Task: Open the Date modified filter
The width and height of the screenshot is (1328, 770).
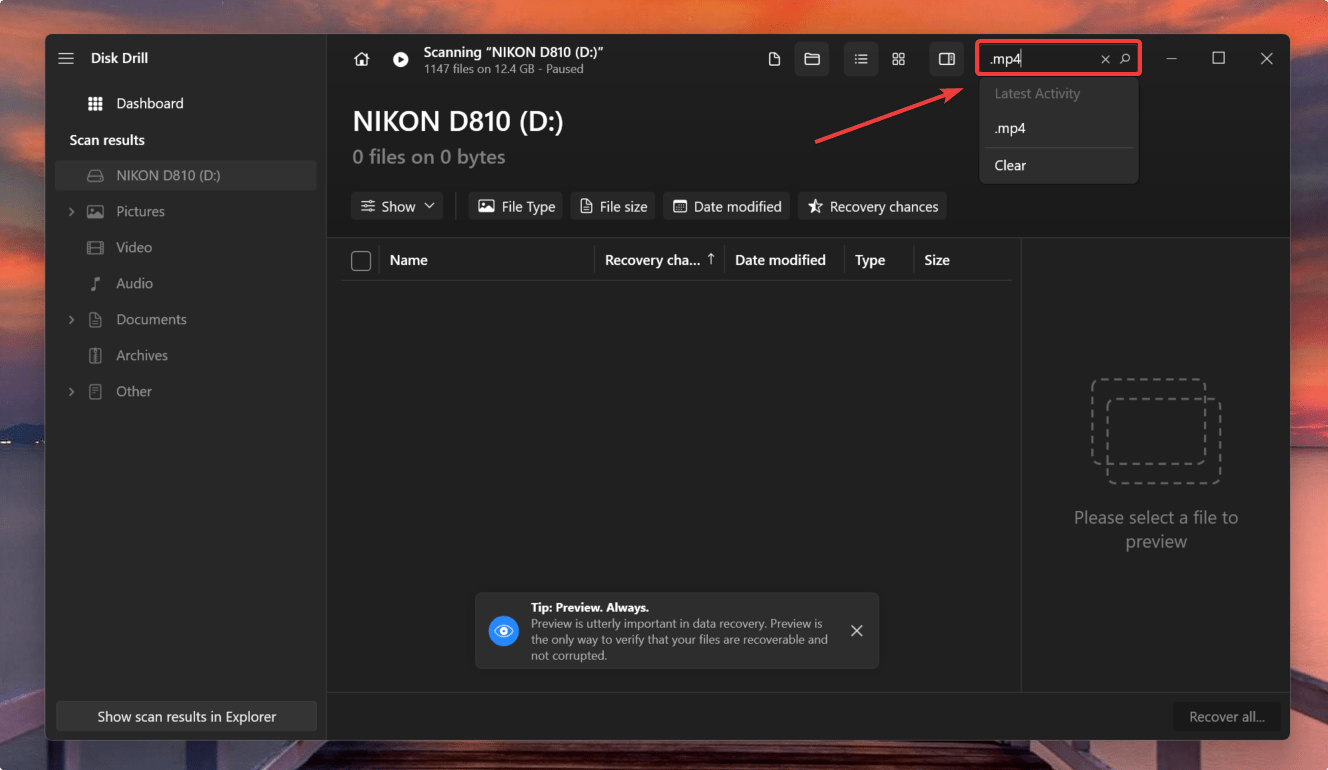Action: [x=727, y=206]
